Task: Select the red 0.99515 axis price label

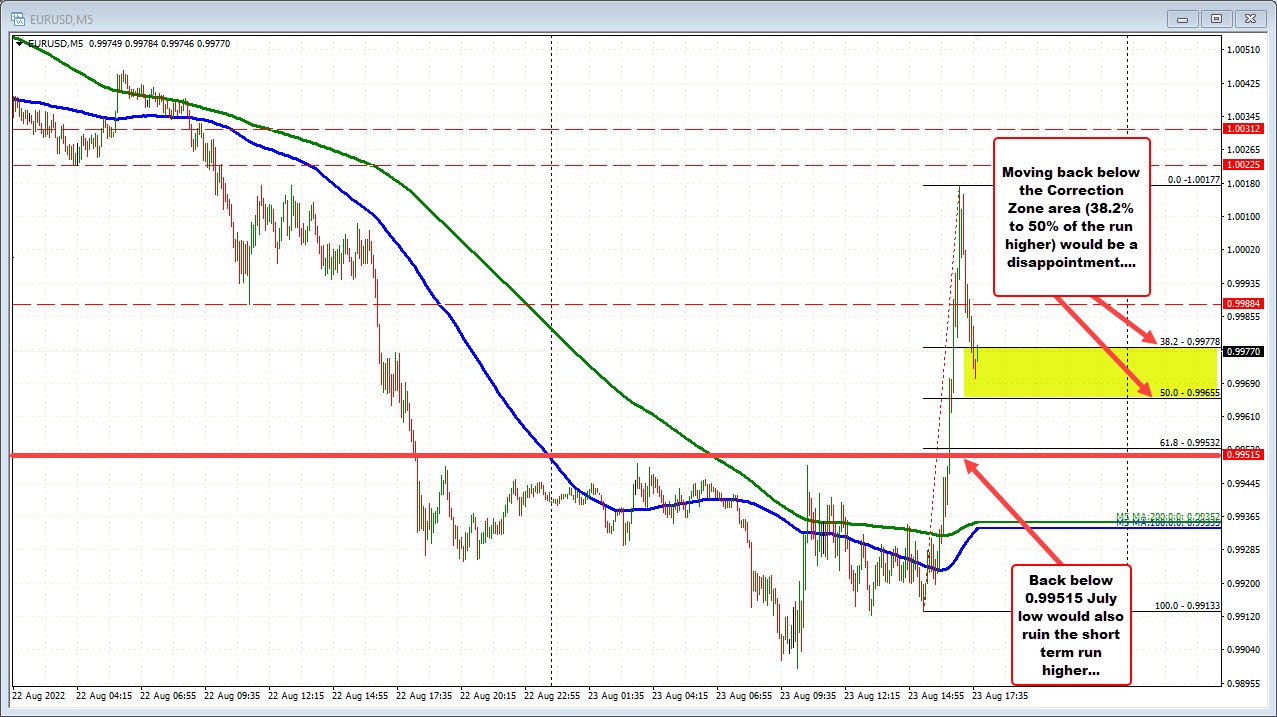Action: 1243,455
